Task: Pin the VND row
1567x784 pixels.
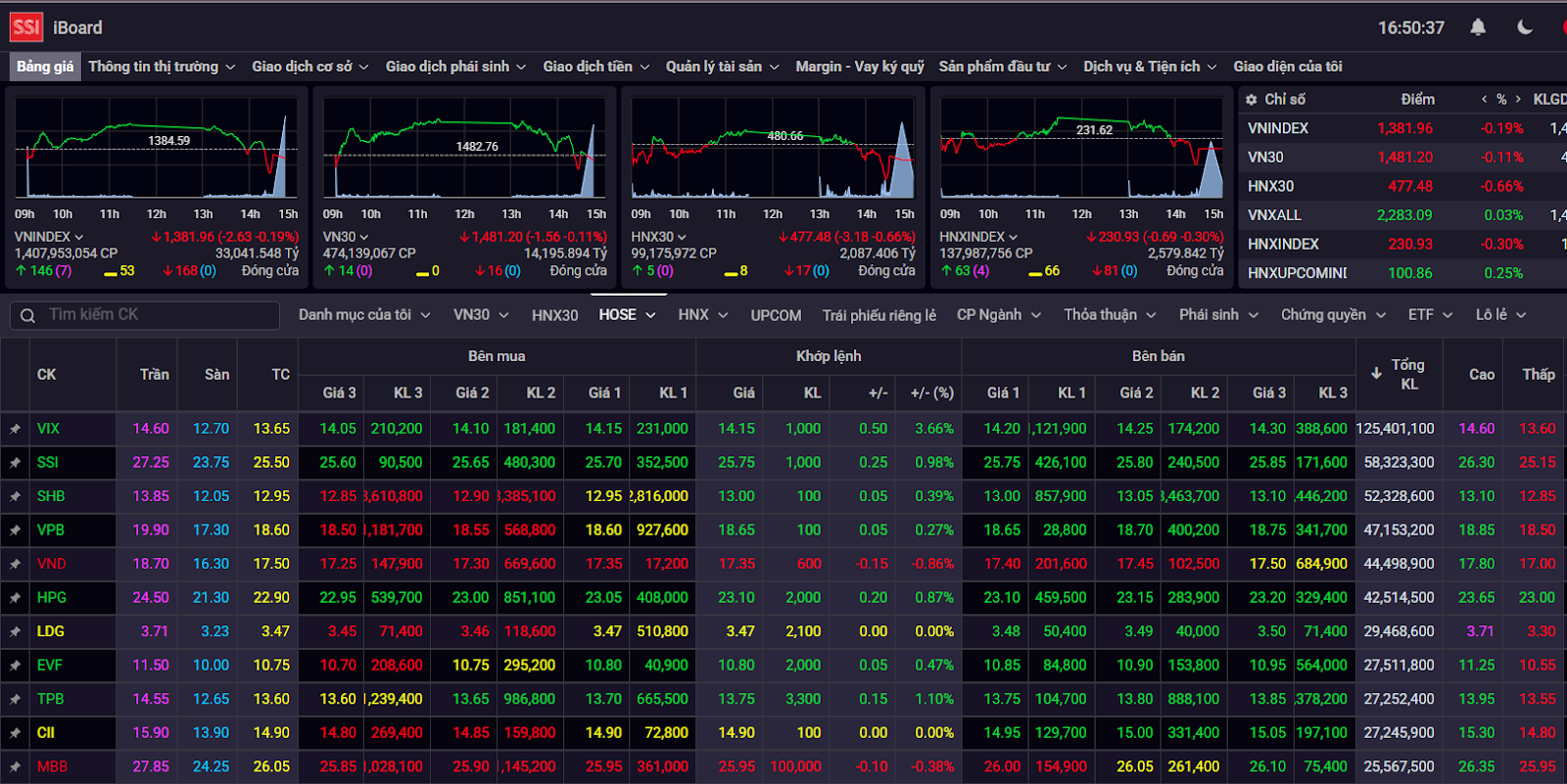Action: click(x=15, y=564)
